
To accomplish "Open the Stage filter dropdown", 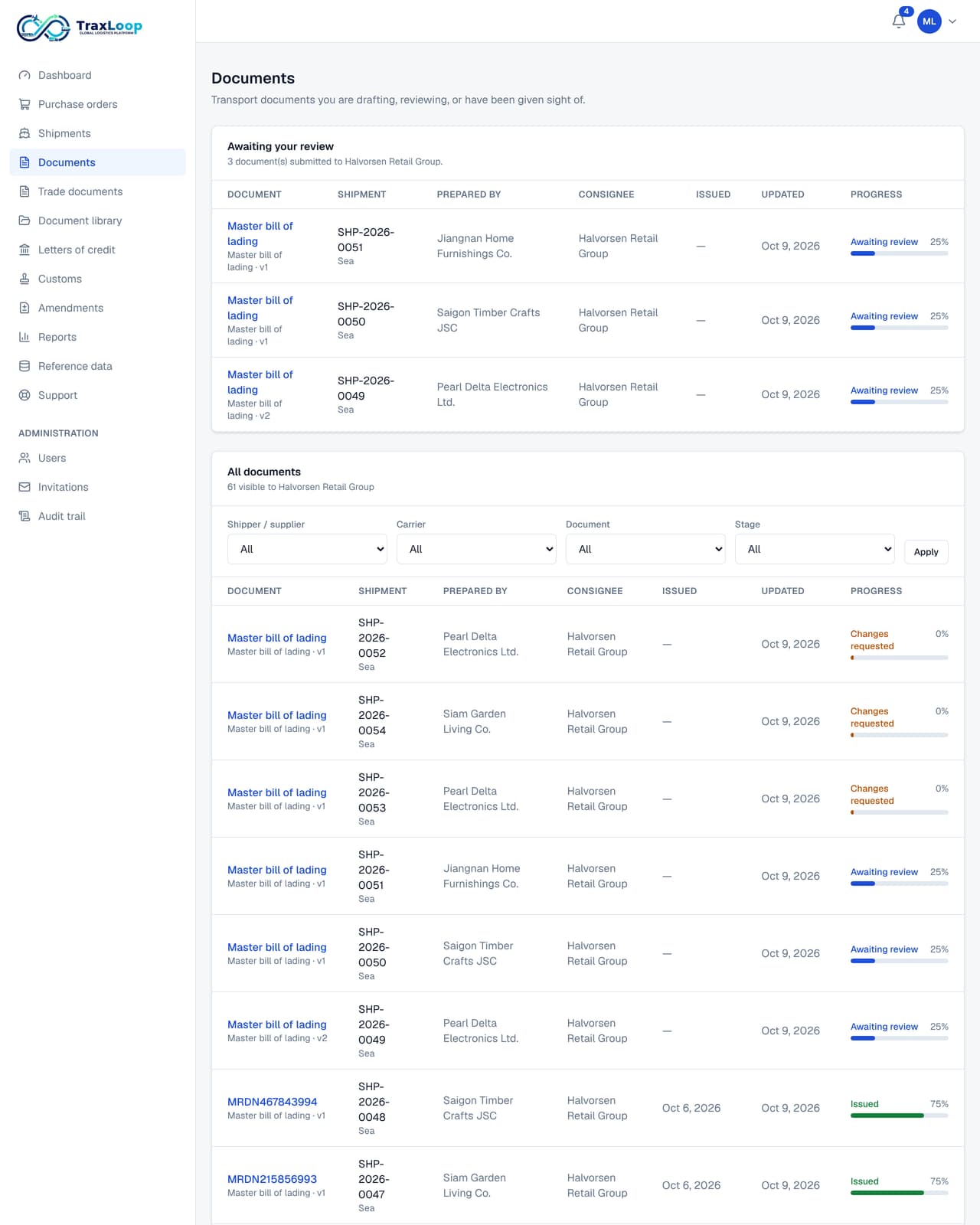I will (815, 549).
